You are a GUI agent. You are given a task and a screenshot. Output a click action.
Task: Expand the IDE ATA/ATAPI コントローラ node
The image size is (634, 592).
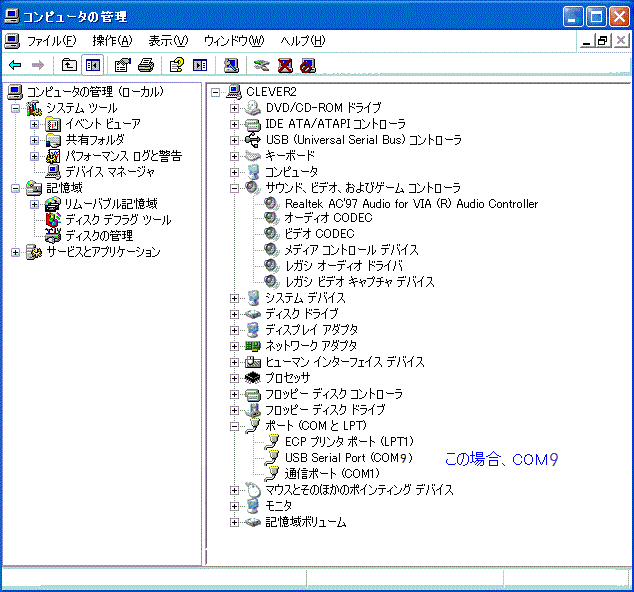234,124
